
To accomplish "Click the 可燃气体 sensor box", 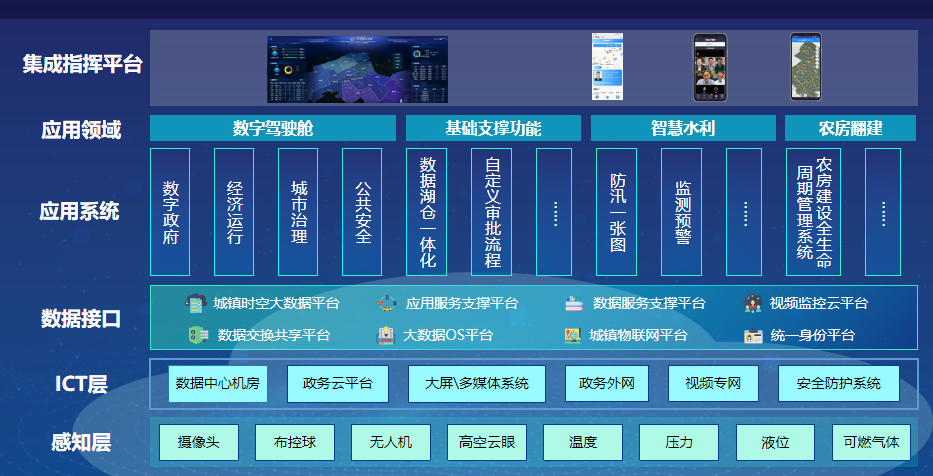I will coord(871,442).
